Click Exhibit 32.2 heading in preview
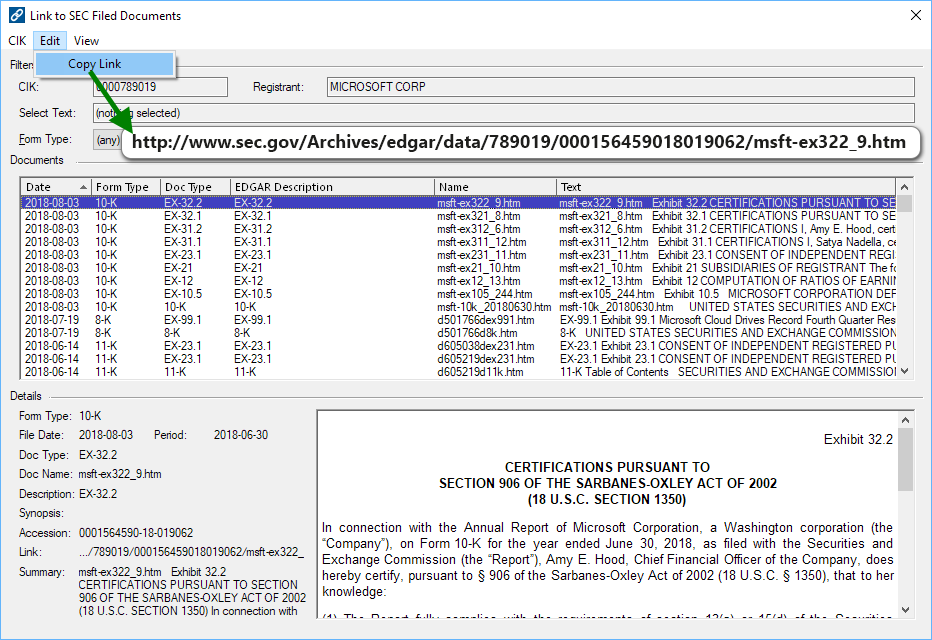Viewport: 932px width, 640px height. coord(858,440)
